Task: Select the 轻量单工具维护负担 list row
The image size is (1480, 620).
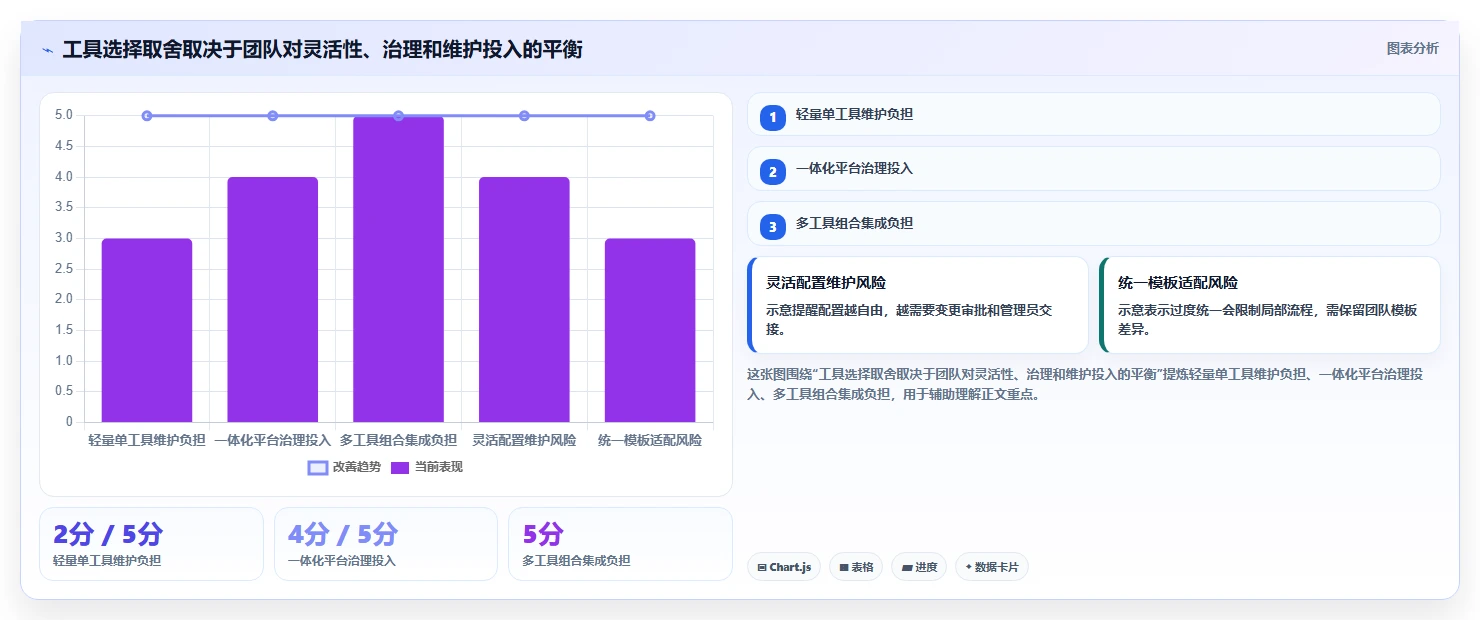Action: click(x=1094, y=114)
